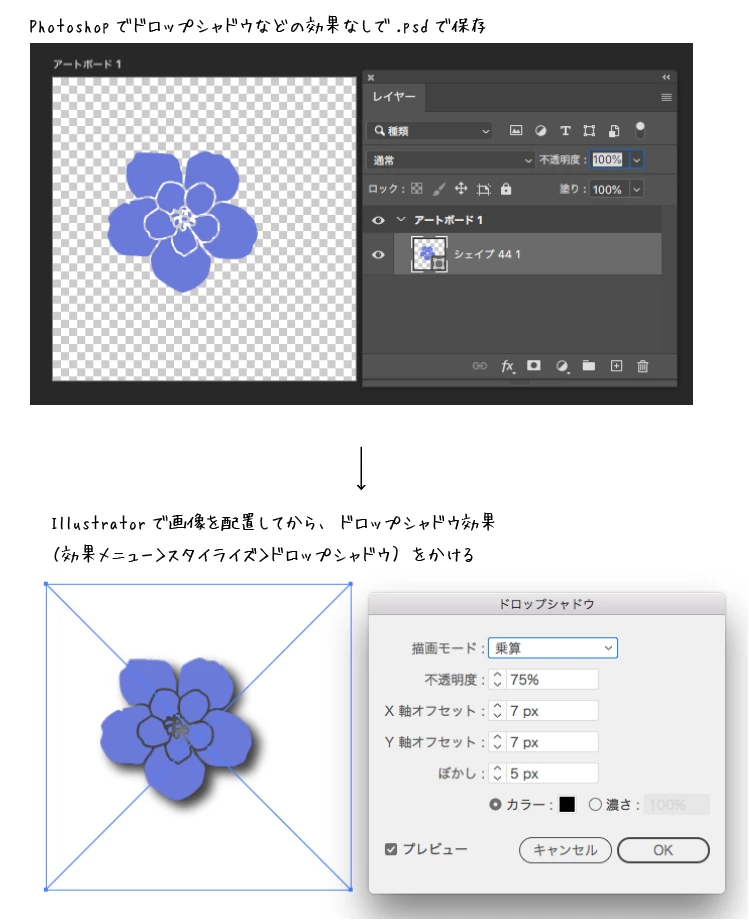Adjust the ぼかし stepper arrows
Image resolution: width=749 pixels, height=920 pixels.
tap(497, 773)
